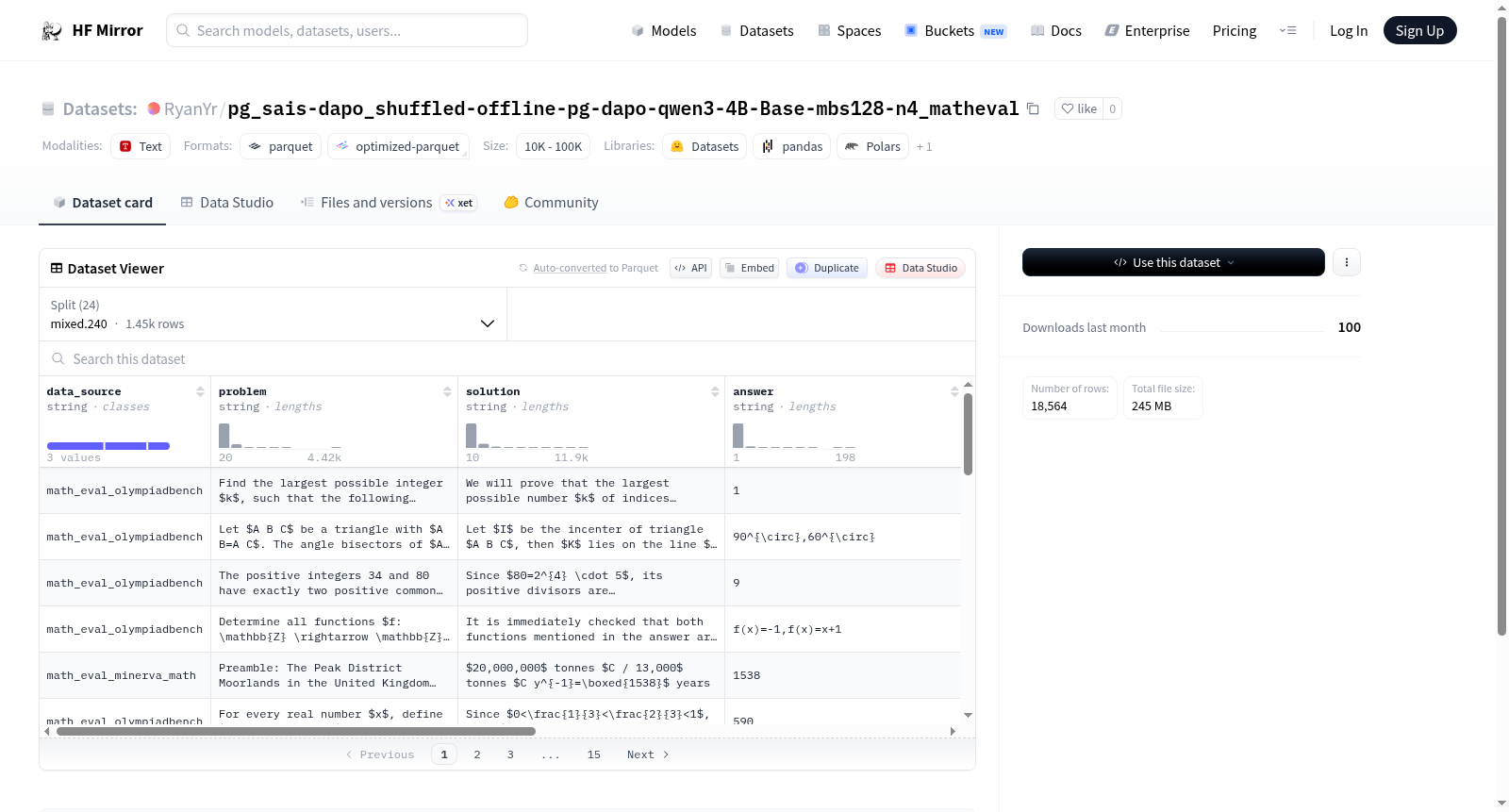
Task: Go to page 15 of the dataset
Action: [594, 754]
